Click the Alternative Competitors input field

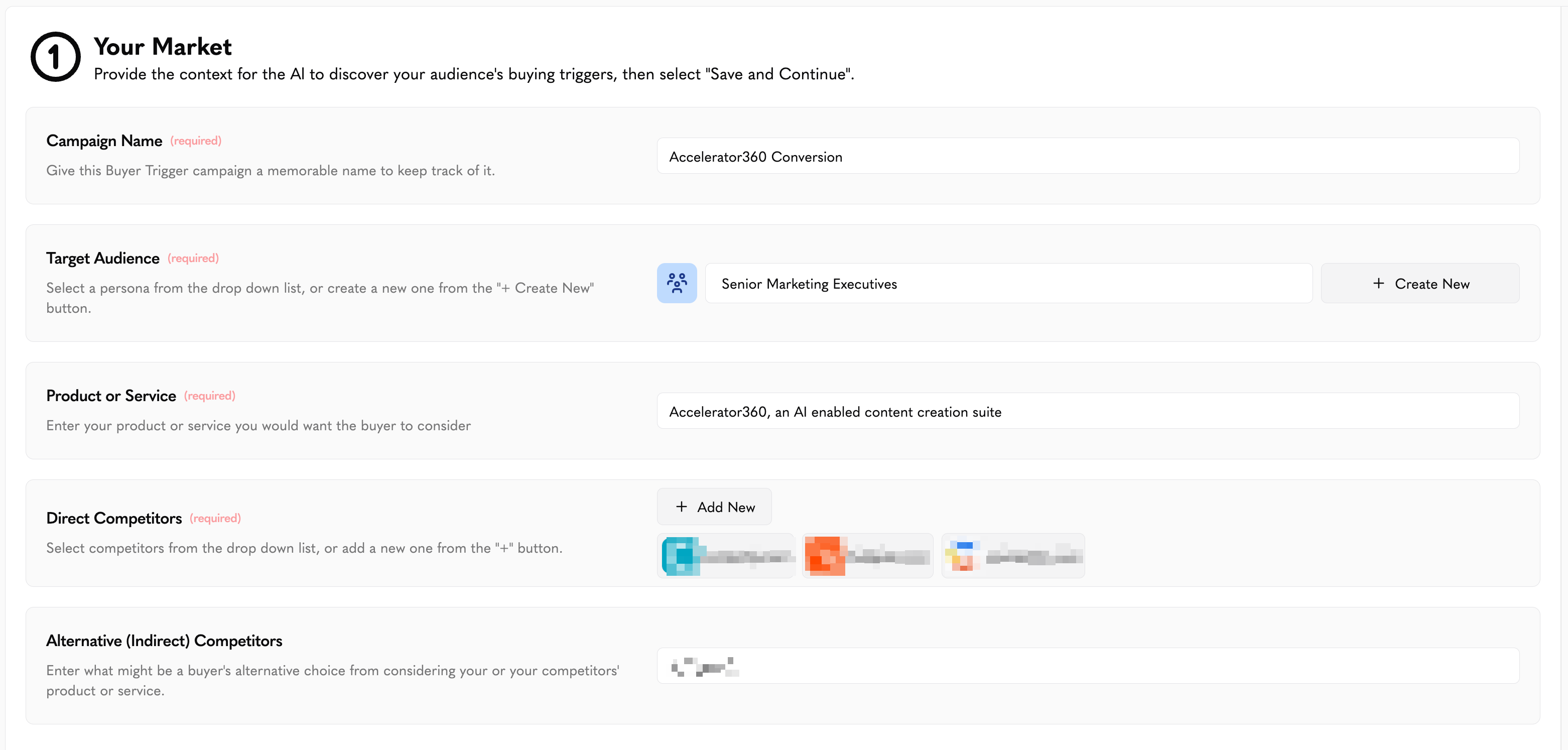tap(1088, 666)
